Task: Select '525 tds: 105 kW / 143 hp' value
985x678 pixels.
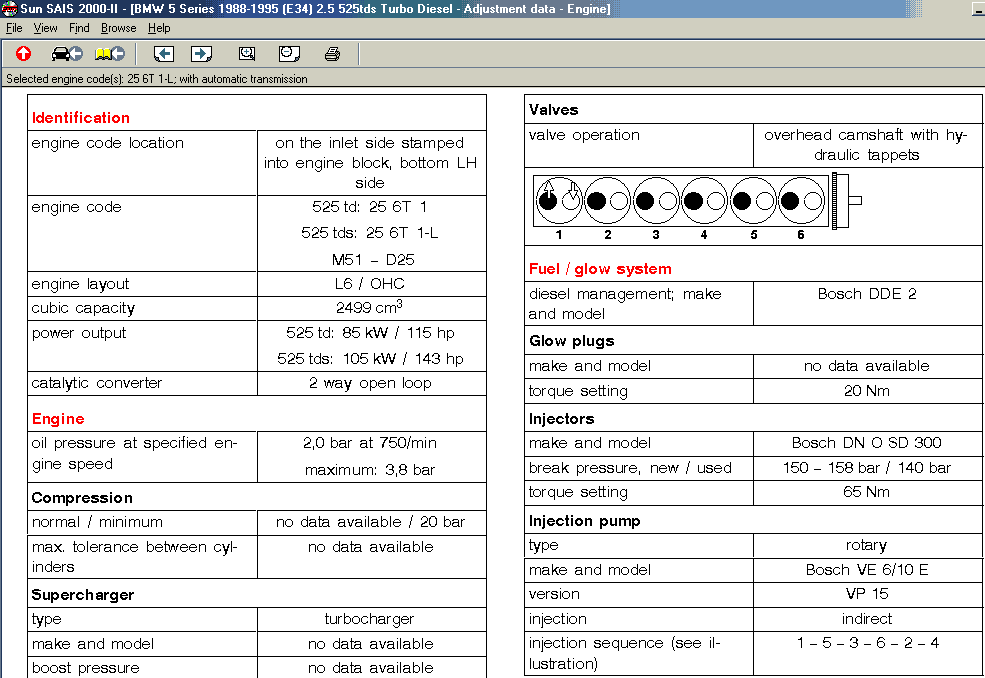Action: click(370, 359)
